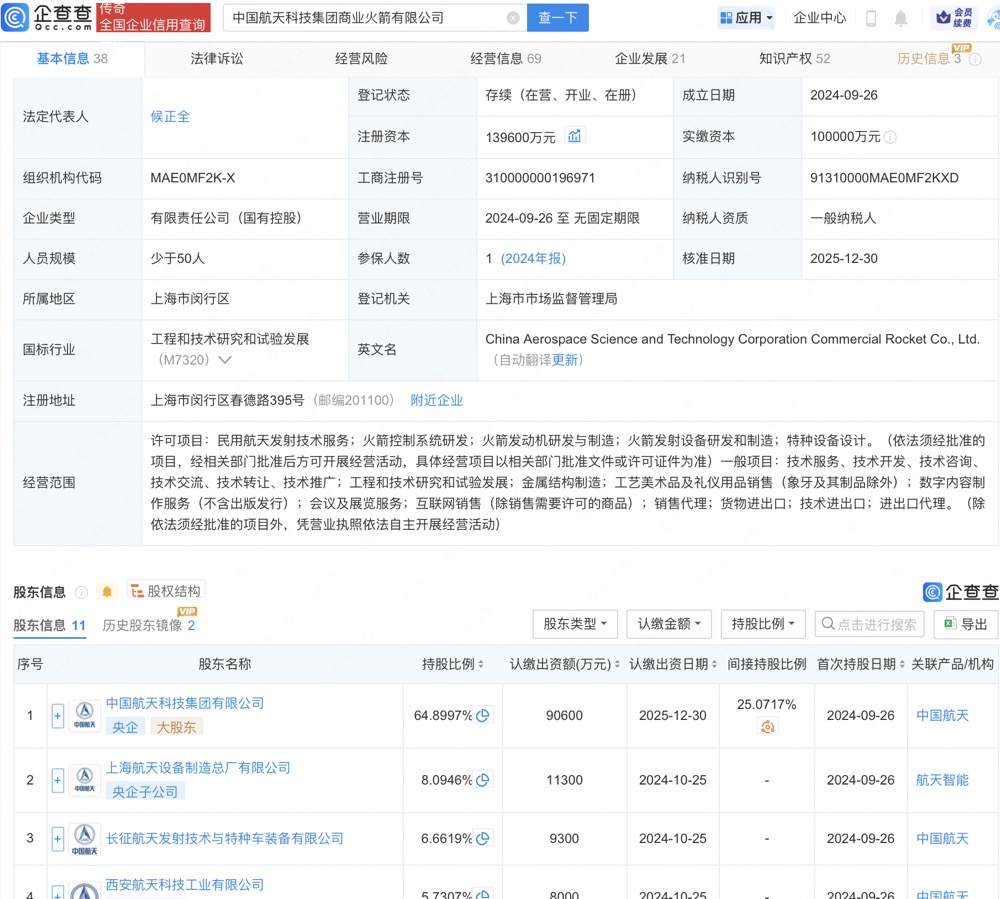Image resolution: width=1000 pixels, height=899 pixels.
Task: Open the mobile app phone icon
Action: point(871,18)
